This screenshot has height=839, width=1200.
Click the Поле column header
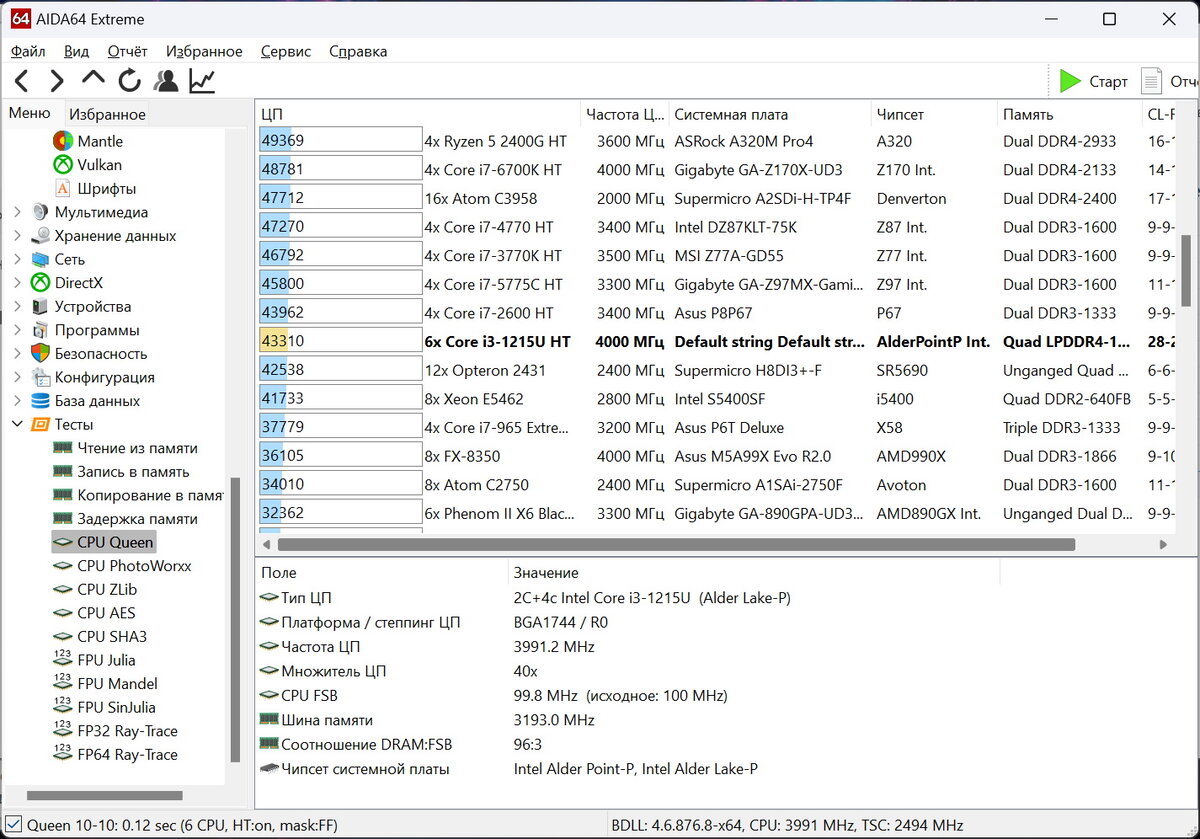click(x=381, y=573)
